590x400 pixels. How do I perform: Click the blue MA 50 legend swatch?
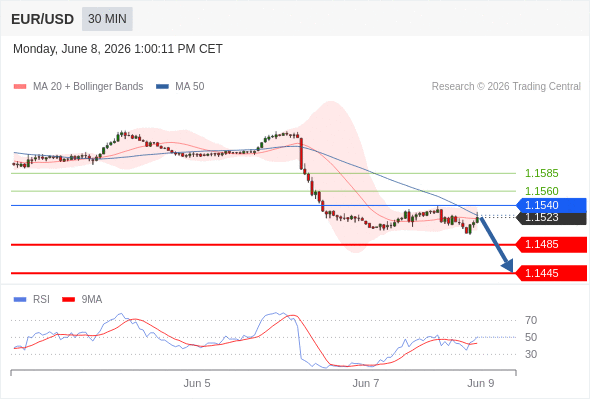pyautogui.click(x=162, y=87)
